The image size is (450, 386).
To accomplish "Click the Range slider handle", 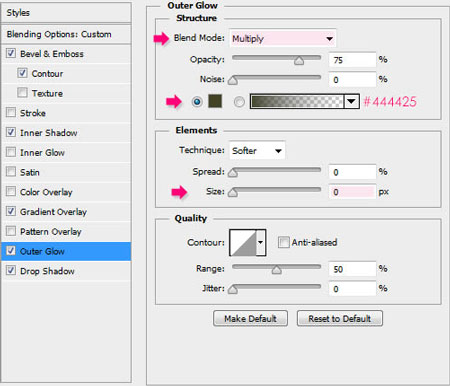I will [x=276, y=269].
